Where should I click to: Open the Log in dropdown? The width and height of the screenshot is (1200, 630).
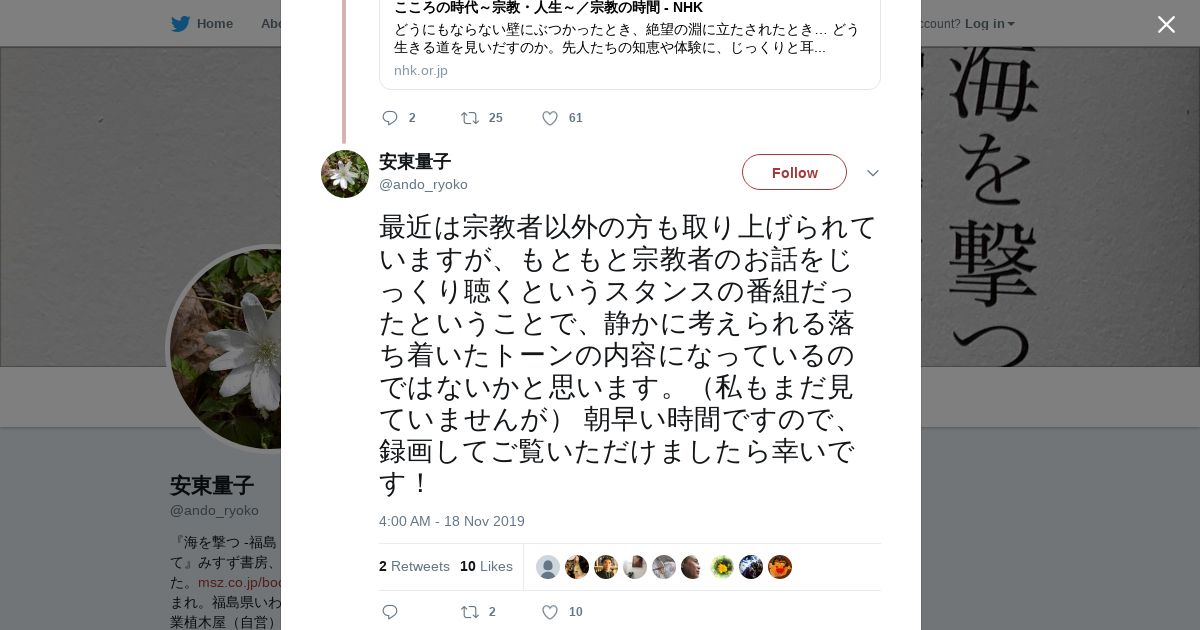pyautogui.click(x=989, y=24)
